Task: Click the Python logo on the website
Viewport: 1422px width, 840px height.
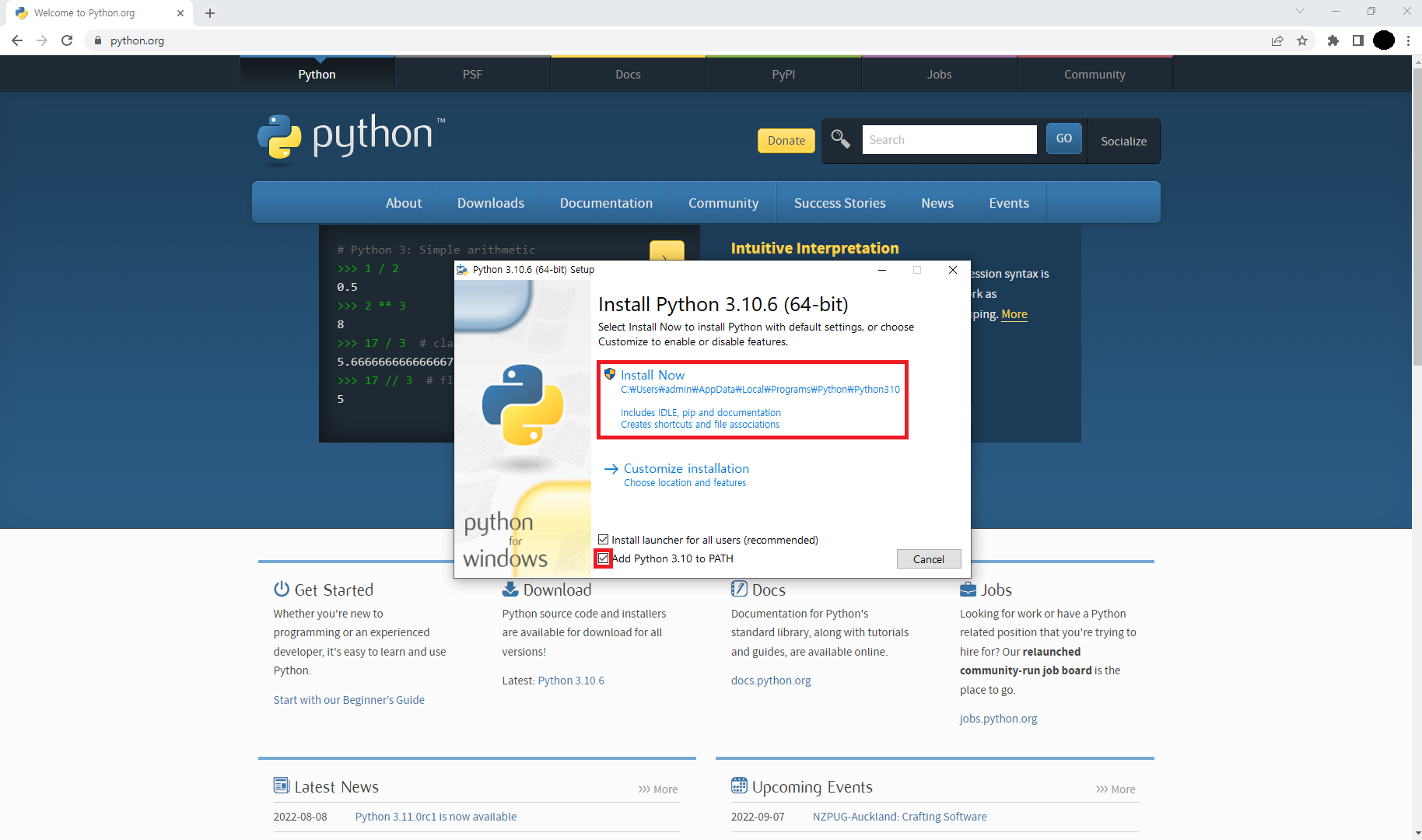Action: (x=352, y=138)
